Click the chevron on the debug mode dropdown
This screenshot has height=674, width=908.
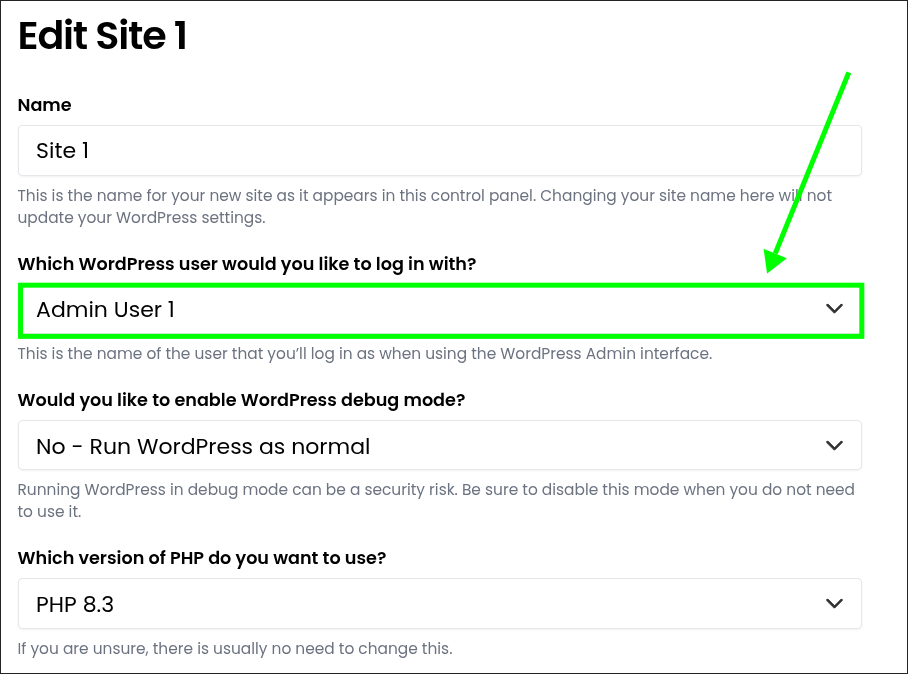(x=834, y=445)
